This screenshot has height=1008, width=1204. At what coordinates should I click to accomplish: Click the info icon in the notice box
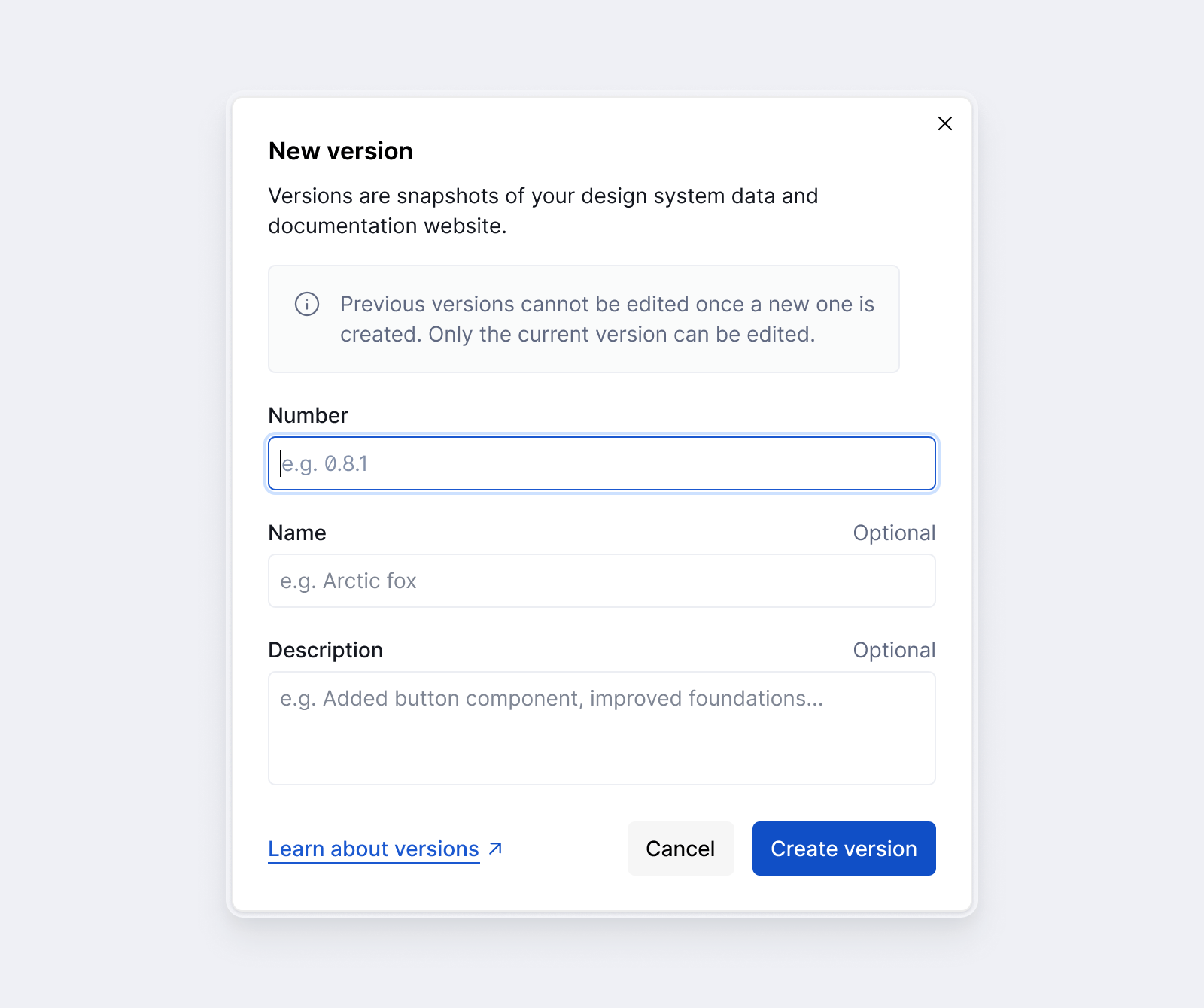coord(306,305)
